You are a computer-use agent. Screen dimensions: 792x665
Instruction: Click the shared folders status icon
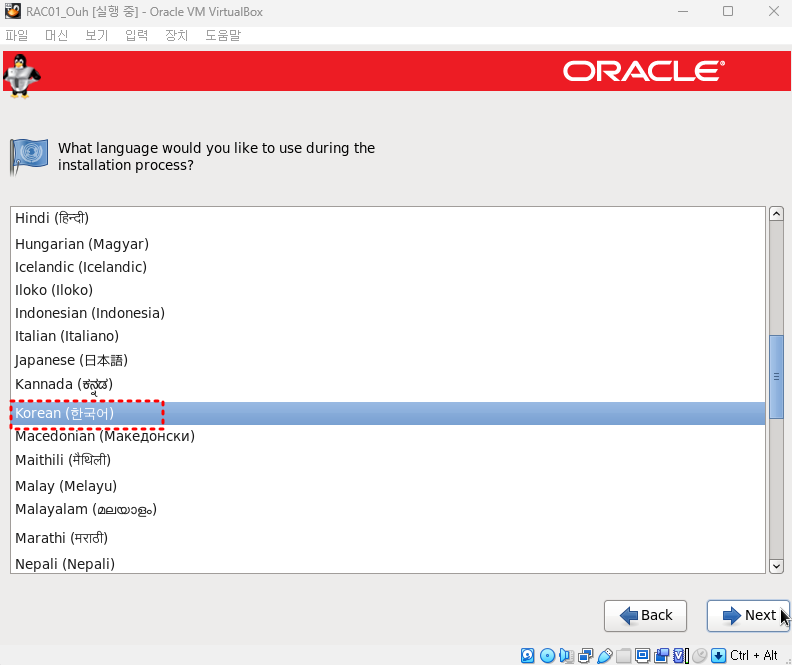623,655
